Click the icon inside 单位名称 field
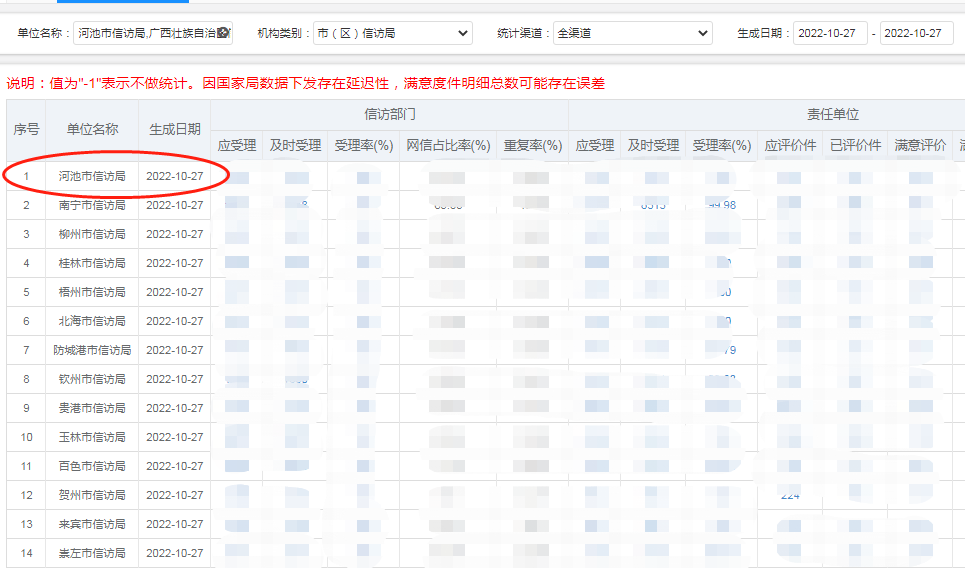 pos(224,33)
